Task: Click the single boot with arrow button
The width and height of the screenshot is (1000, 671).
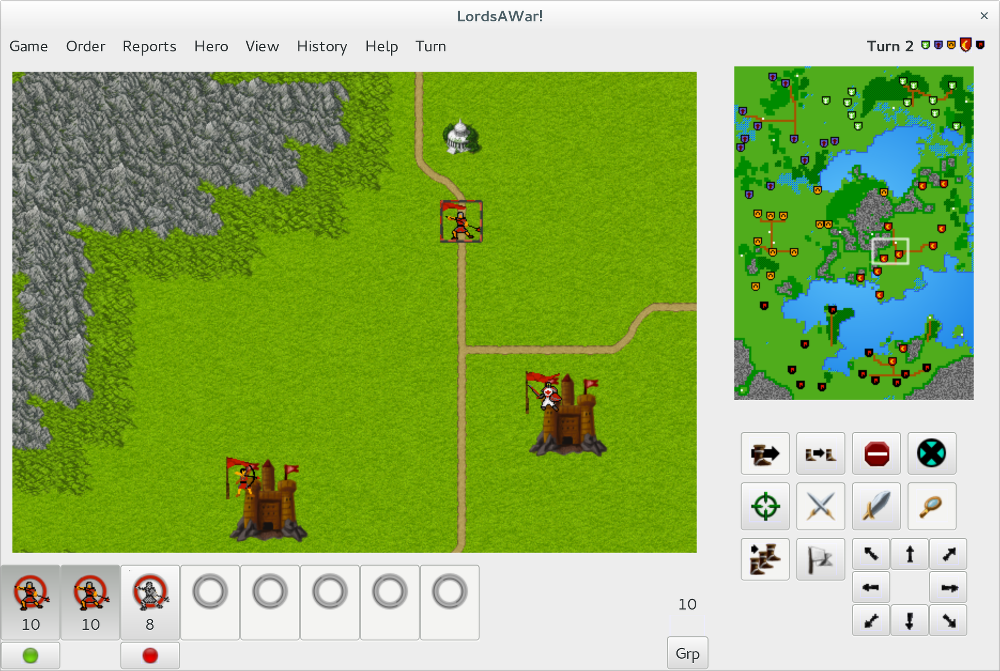Action: click(x=765, y=453)
